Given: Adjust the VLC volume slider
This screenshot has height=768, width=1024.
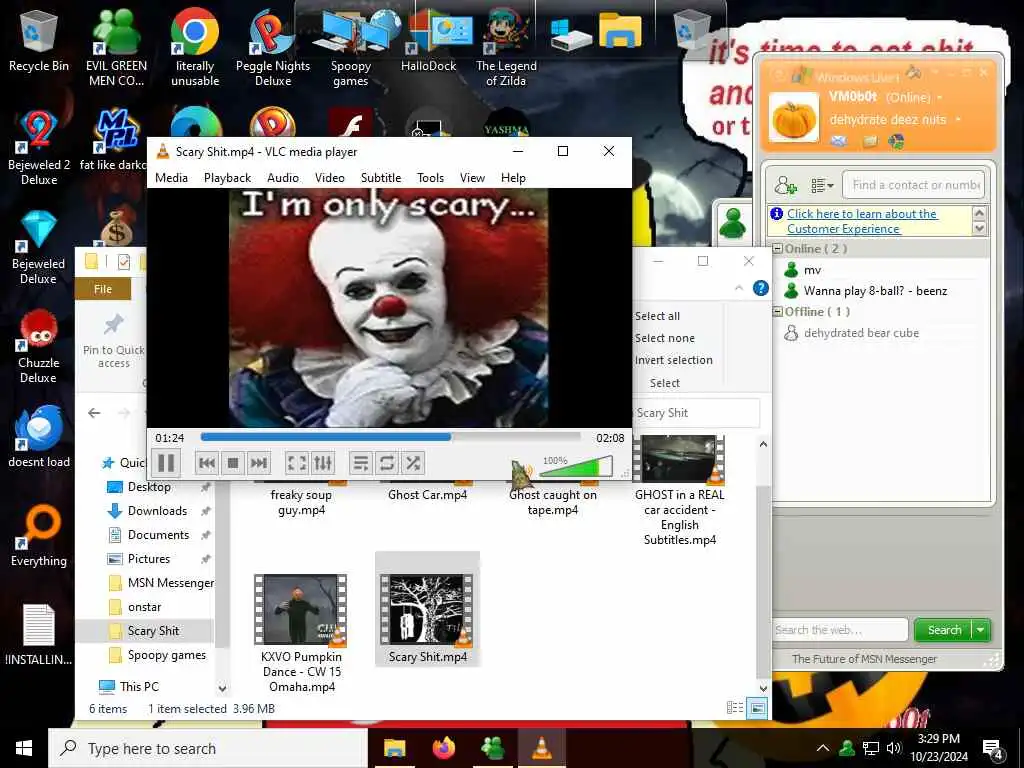Looking at the screenshot, I should tap(576, 467).
